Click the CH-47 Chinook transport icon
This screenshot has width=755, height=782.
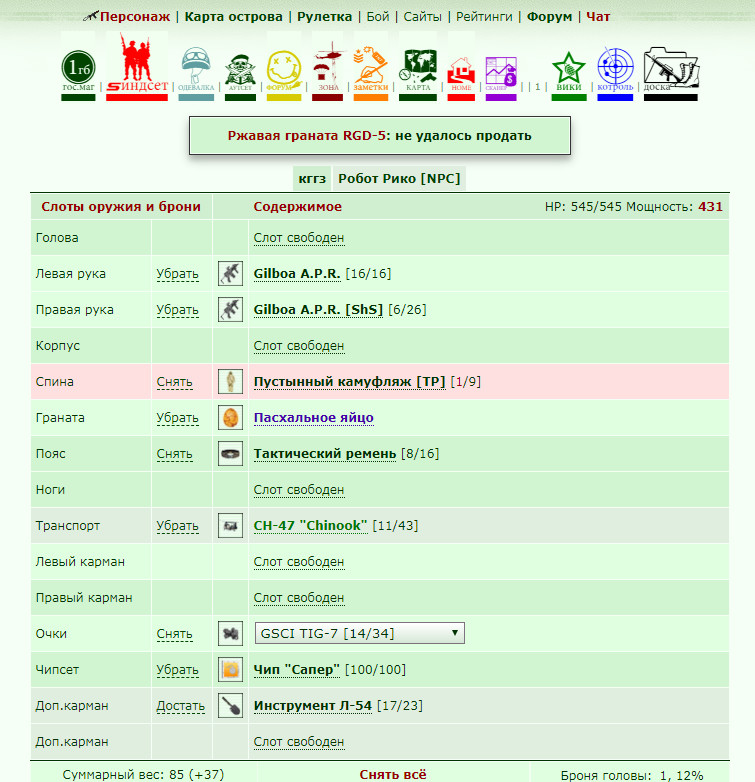pyautogui.click(x=230, y=525)
